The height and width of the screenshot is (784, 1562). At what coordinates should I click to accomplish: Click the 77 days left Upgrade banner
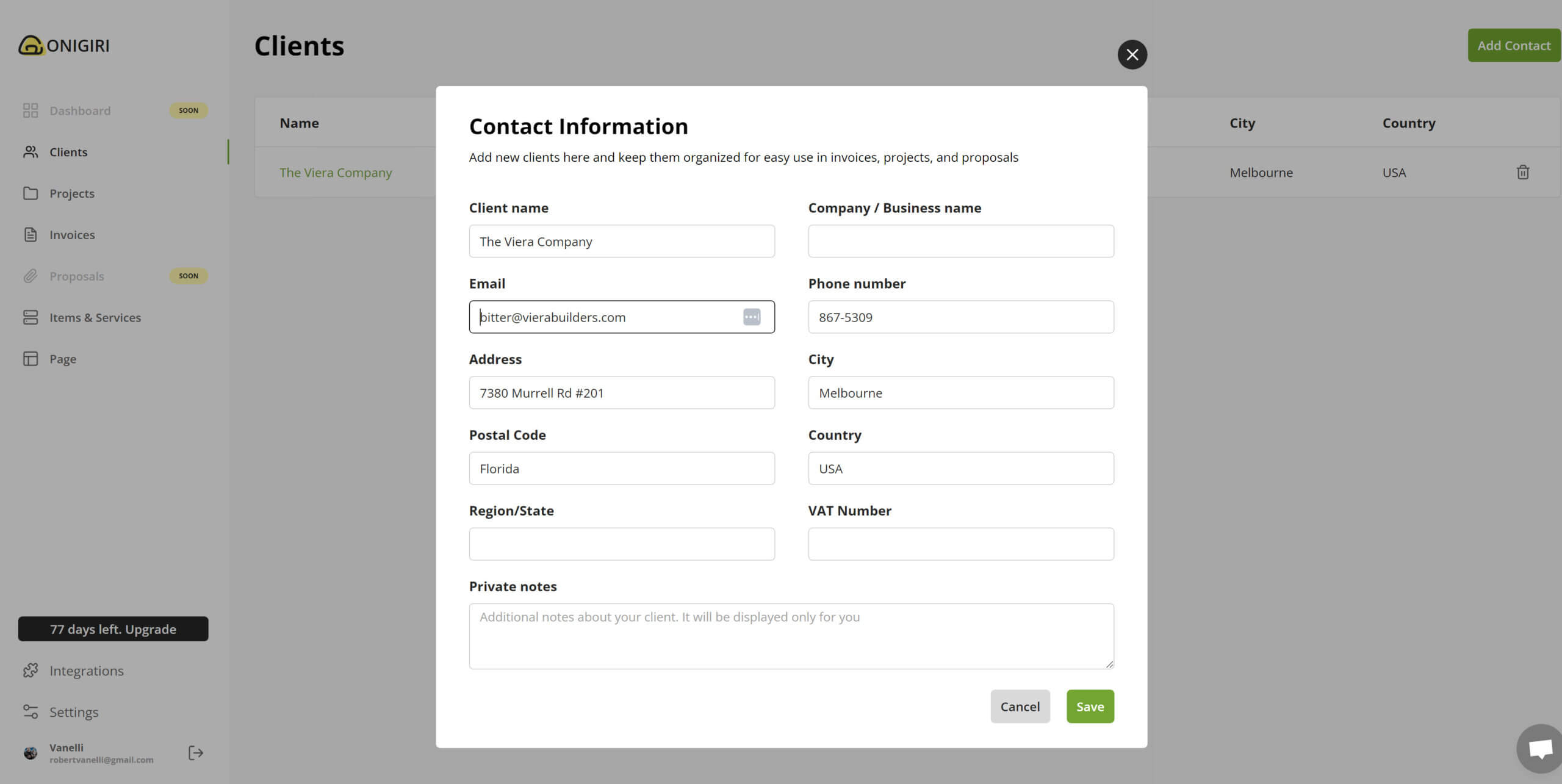point(113,629)
